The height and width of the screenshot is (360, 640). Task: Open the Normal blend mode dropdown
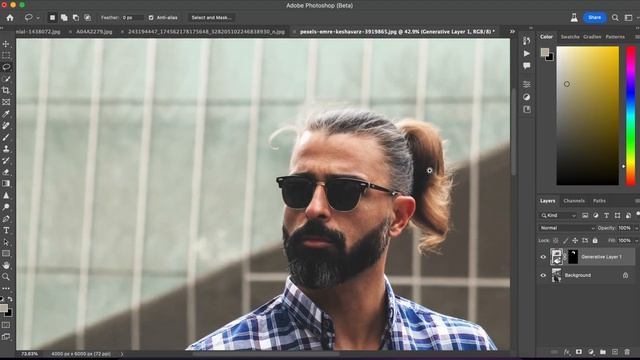[x=567, y=228]
